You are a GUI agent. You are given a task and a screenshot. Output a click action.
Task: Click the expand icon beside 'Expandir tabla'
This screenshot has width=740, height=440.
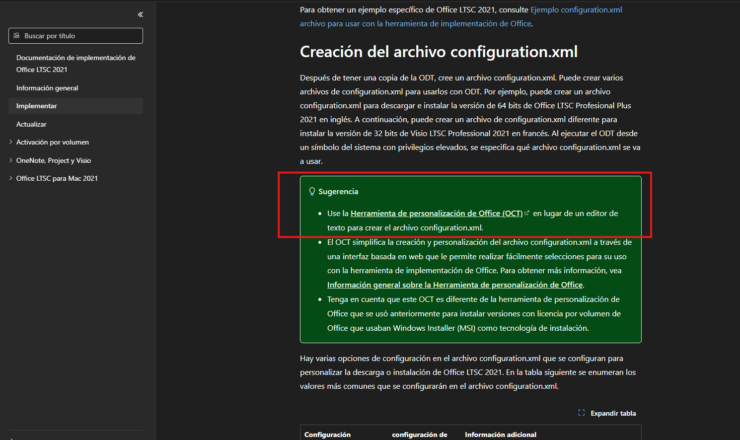[581, 413]
